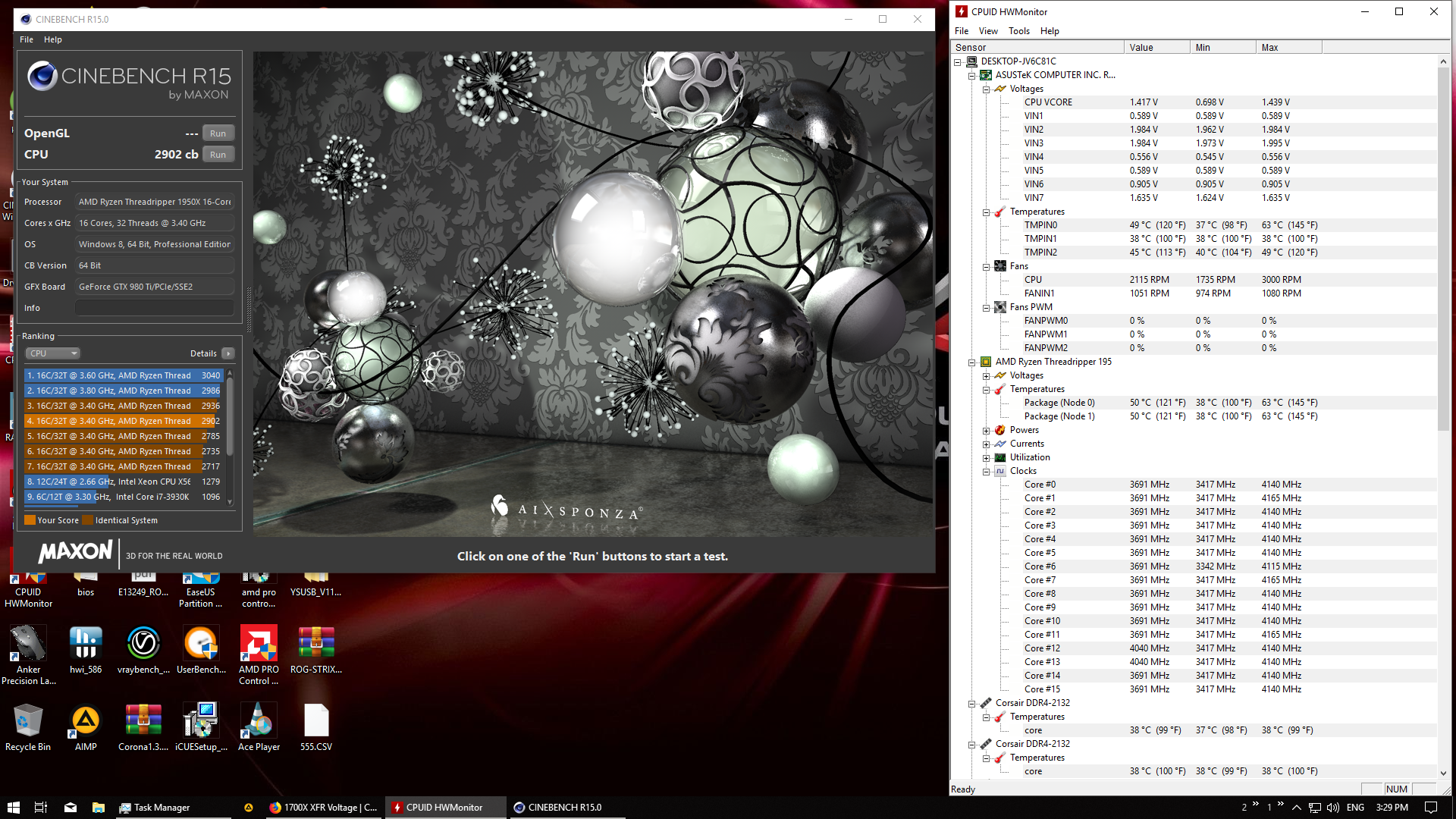
Task: Run the OpenGL benchmark test
Action: pos(218,133)
